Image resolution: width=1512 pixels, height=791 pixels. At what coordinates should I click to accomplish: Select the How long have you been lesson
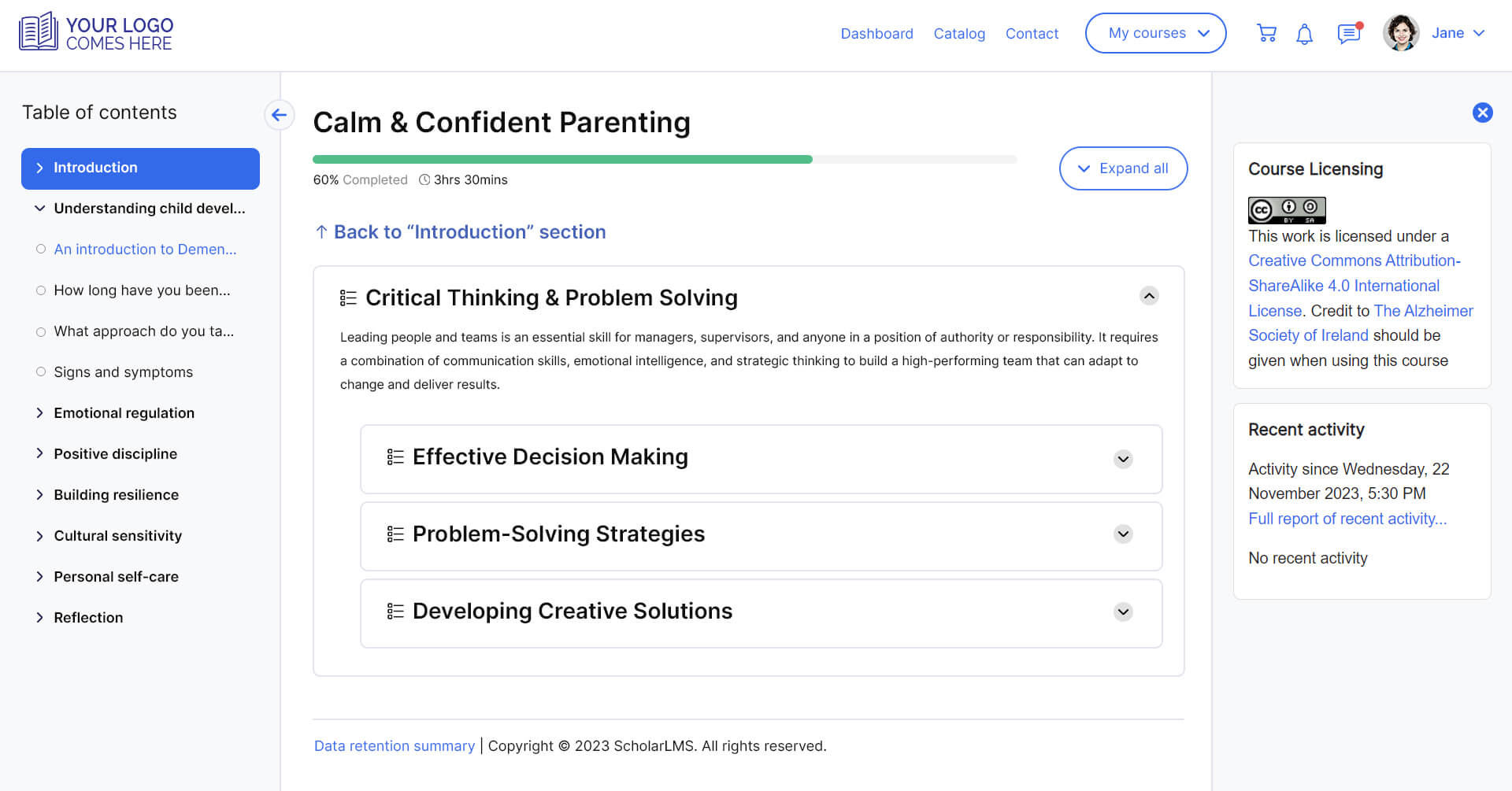140,290
